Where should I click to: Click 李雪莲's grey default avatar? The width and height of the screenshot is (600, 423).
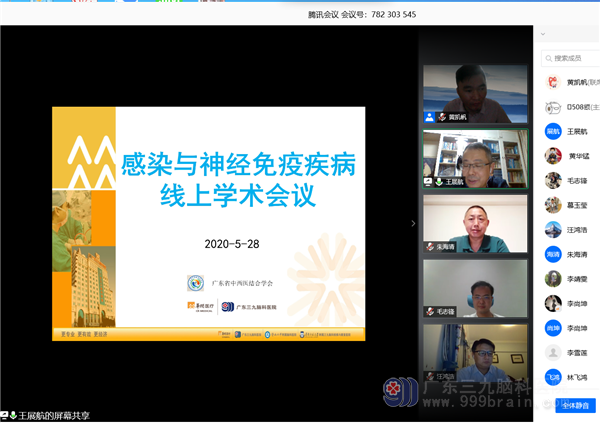pyautogui.click(x=552, y=352)
